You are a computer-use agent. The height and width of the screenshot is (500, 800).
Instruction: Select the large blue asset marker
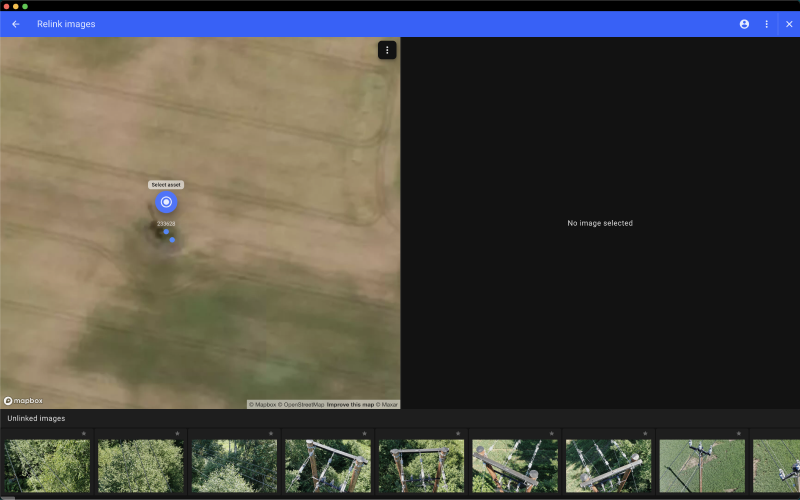point(166,202)
